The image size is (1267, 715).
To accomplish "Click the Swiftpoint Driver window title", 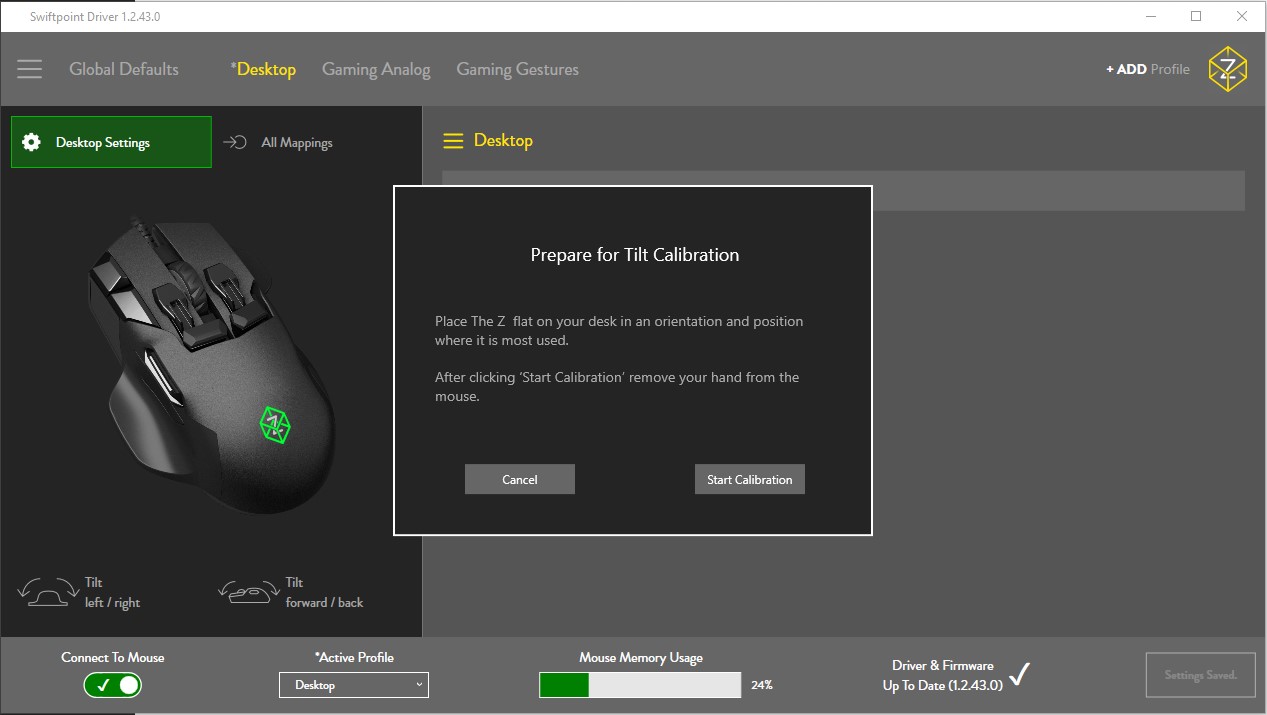I will coord(95,17).
